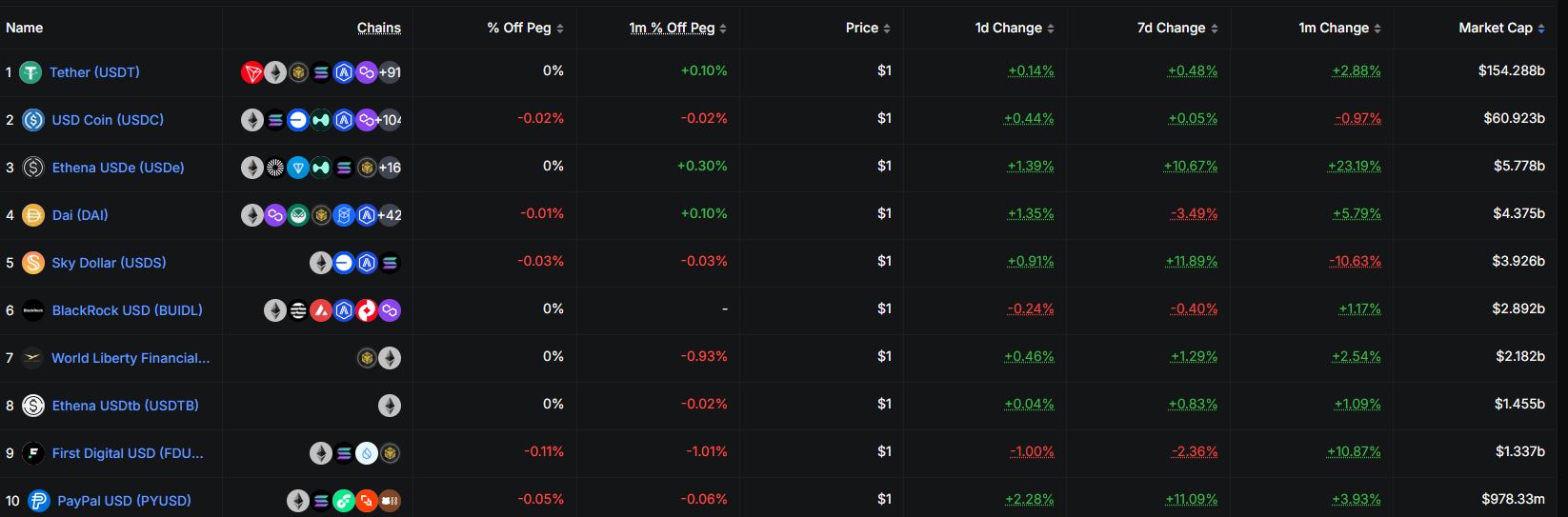The height and width of the screenshot is (517, 1568).
Task: Expand the +91 chains badge for Tether
Action: 390,72
